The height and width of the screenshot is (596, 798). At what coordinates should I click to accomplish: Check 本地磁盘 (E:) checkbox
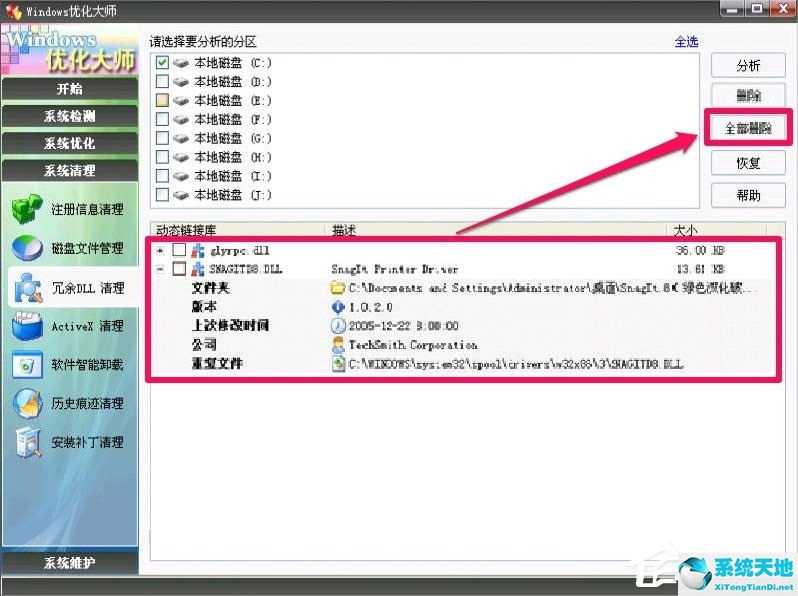coord(162,100)
